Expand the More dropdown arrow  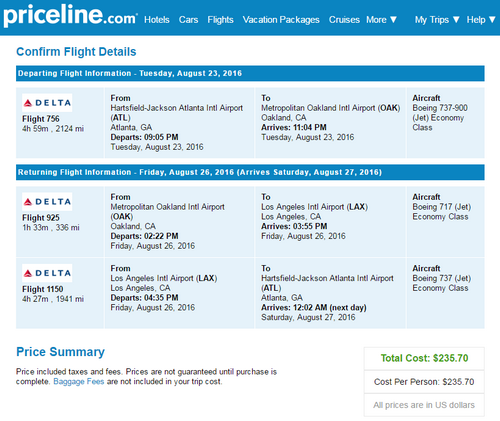393,20
